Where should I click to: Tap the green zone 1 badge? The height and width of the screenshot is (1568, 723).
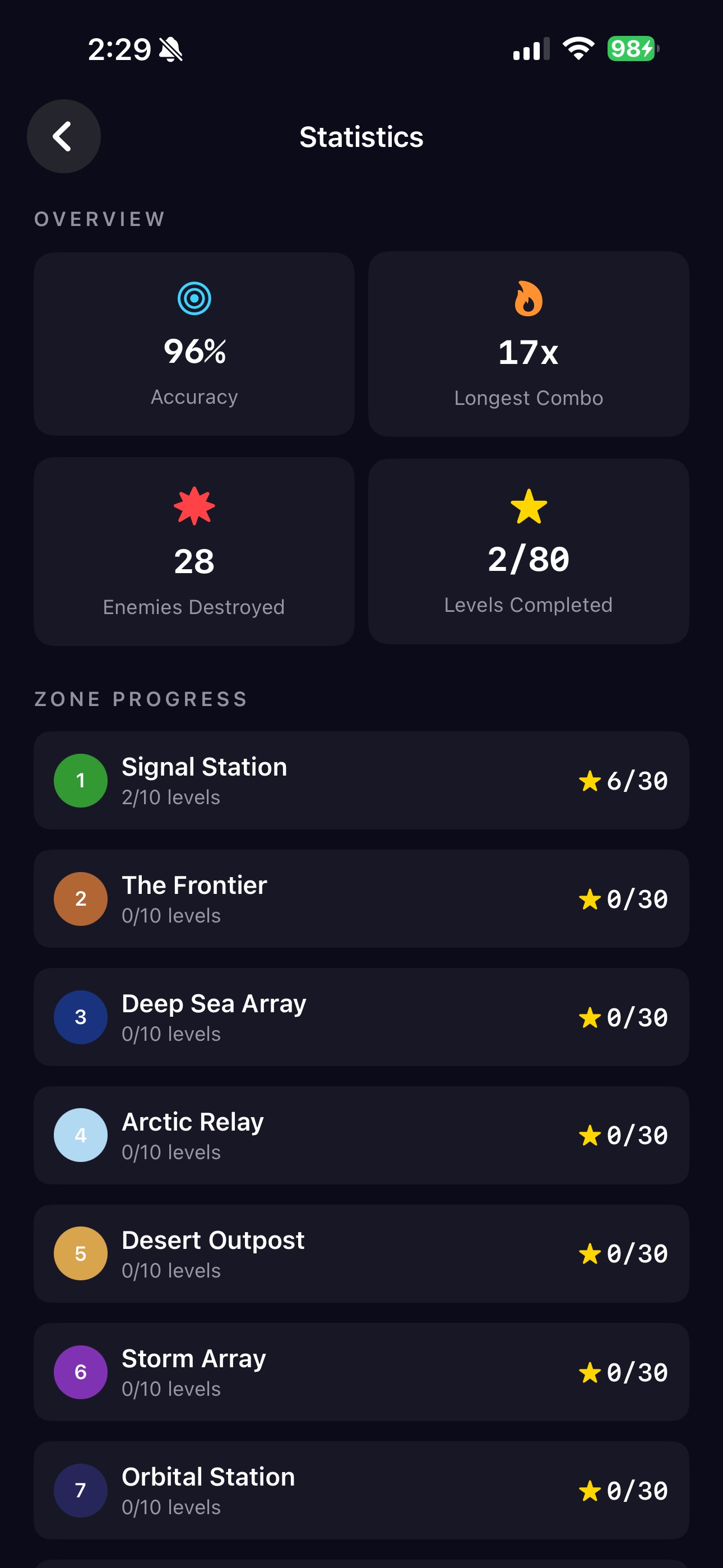80,780
